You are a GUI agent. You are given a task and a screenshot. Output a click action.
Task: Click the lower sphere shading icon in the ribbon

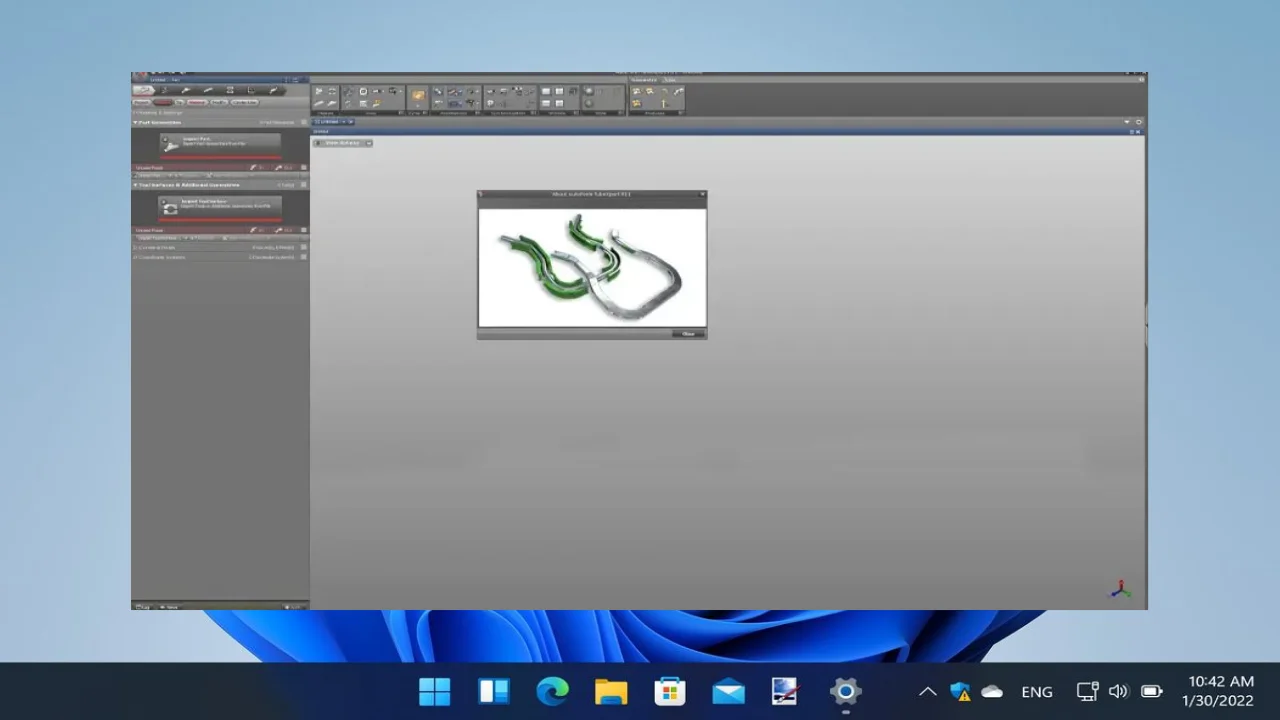coord(588,103)
